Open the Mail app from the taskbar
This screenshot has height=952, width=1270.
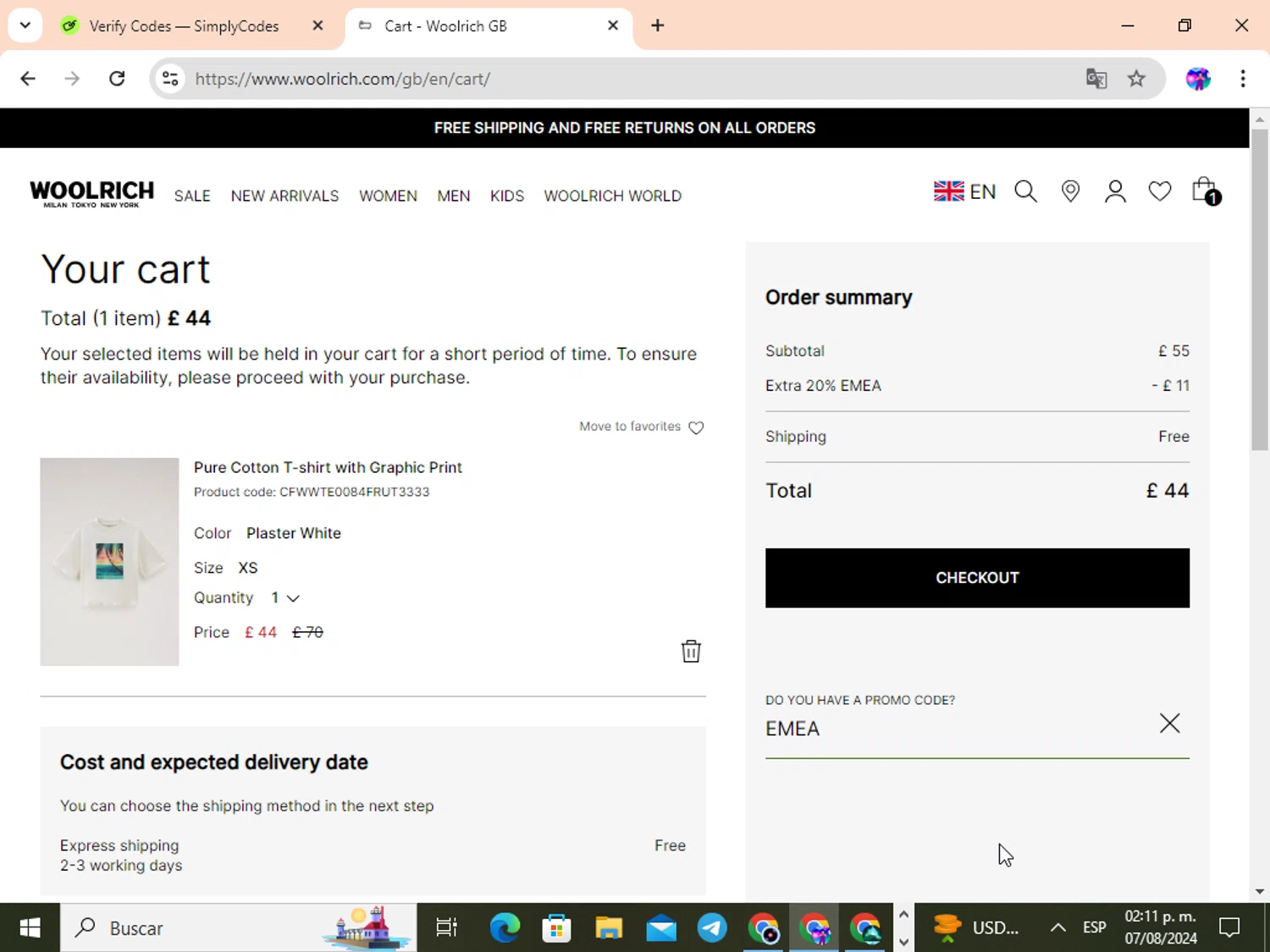[x=661, y=928]
